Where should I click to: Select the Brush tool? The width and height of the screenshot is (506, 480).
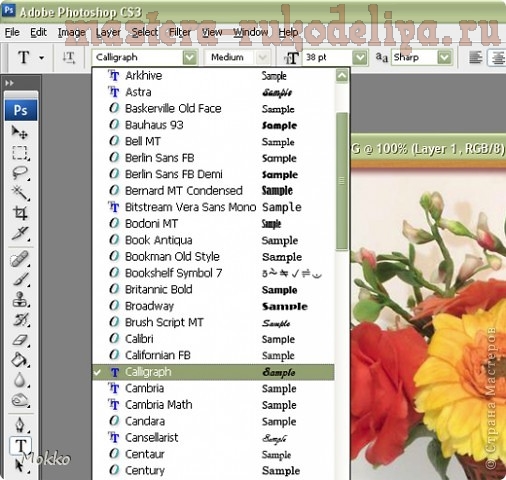20,279
